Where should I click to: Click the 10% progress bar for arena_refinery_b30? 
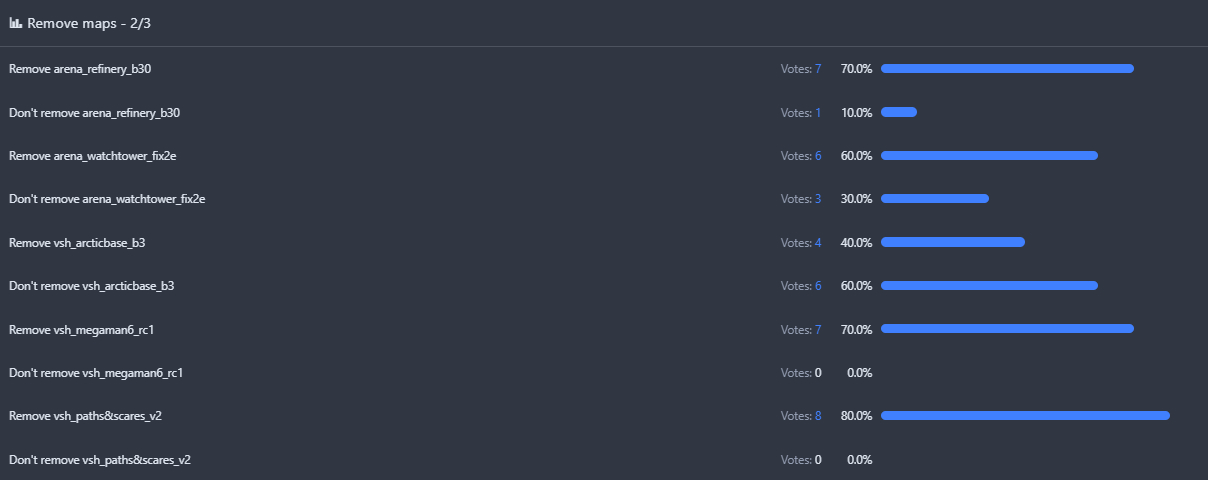899,112
